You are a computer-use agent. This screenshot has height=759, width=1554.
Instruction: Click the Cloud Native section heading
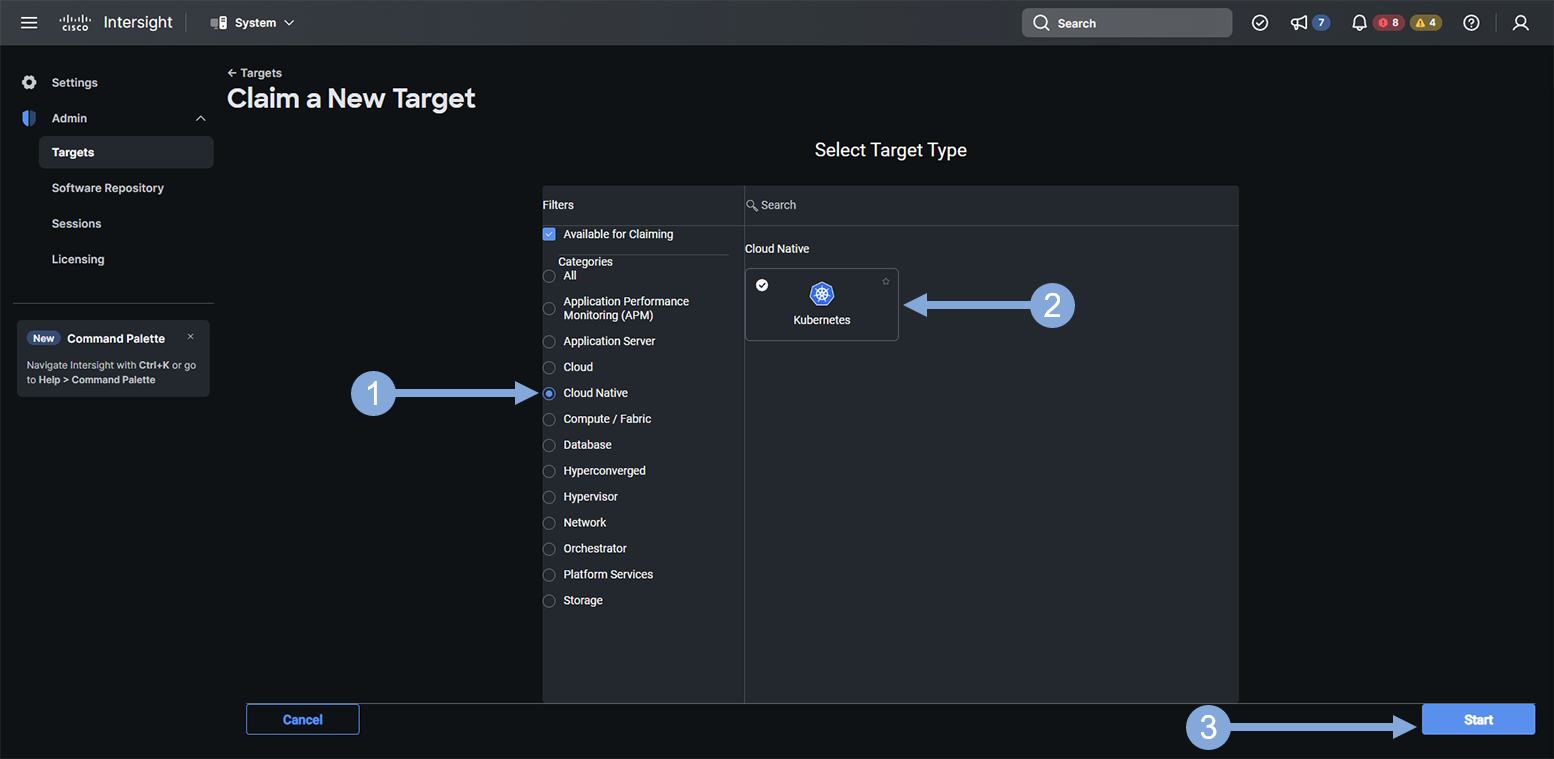tap(777, 249)
